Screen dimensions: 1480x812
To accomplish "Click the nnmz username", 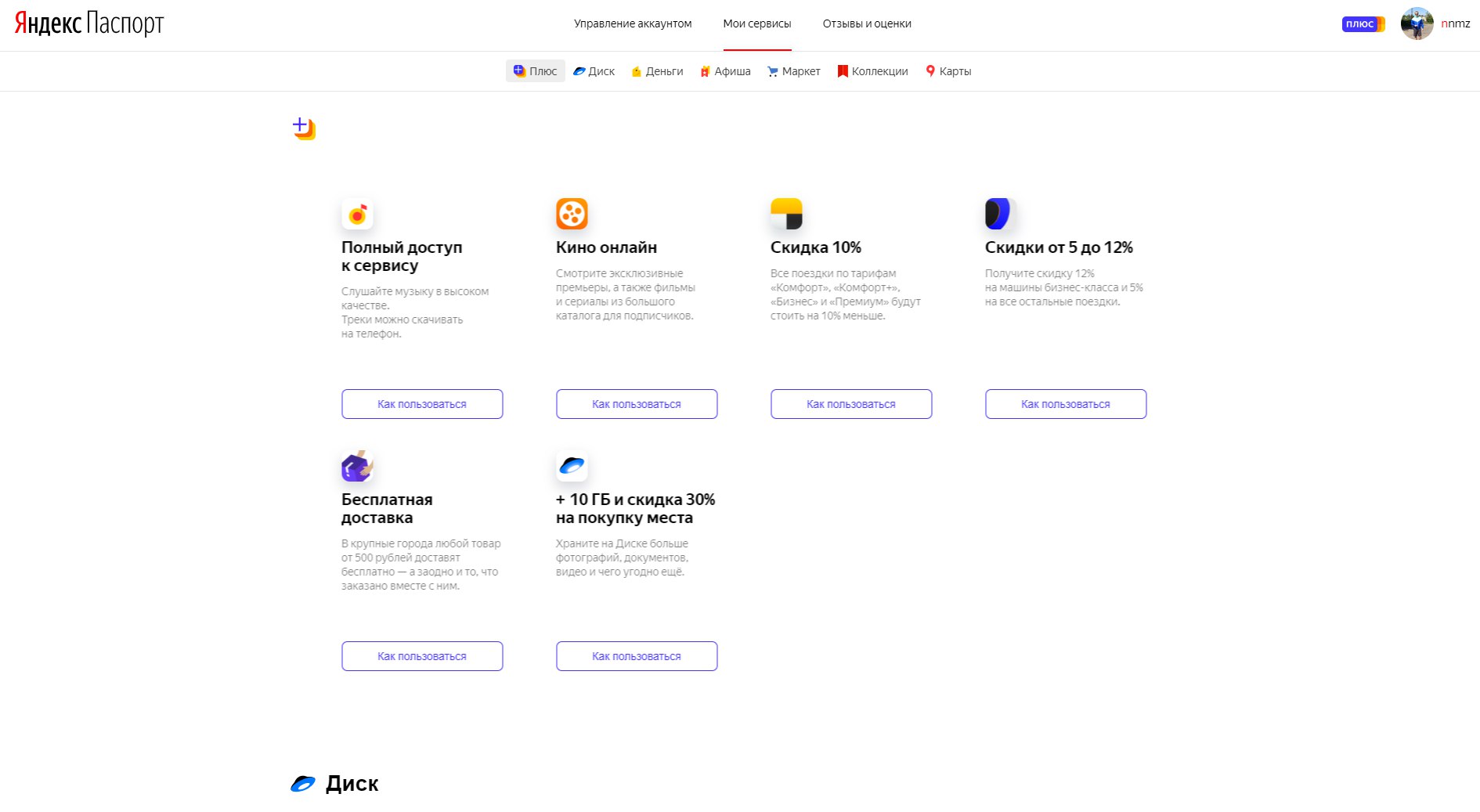I will [x=1456, y=23].
